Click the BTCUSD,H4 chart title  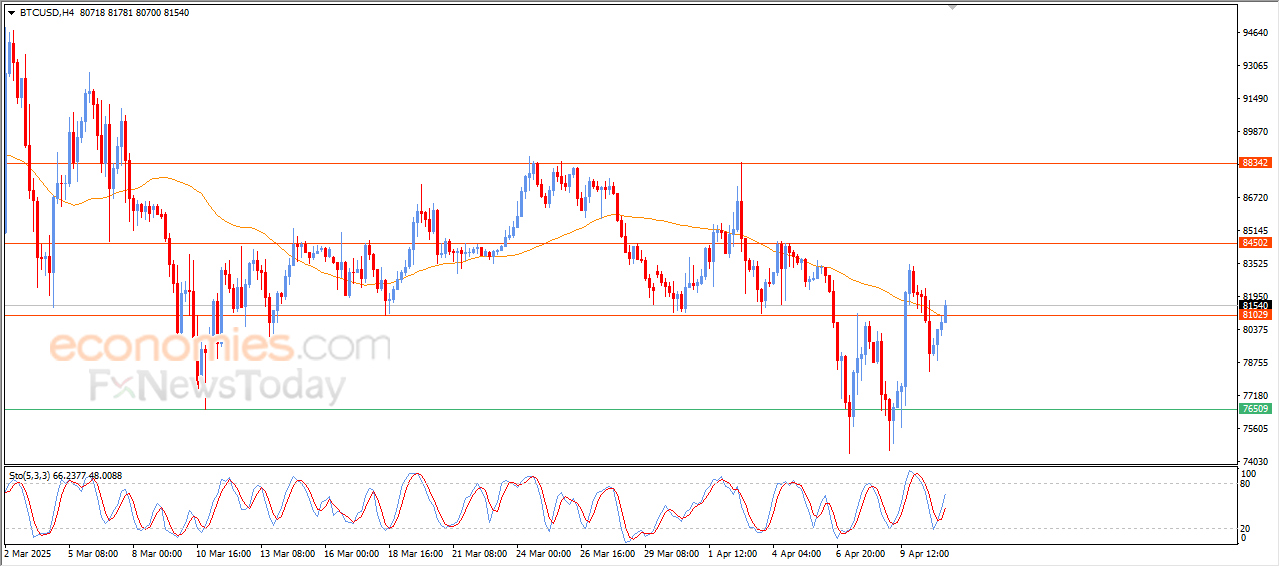(47, 13)
